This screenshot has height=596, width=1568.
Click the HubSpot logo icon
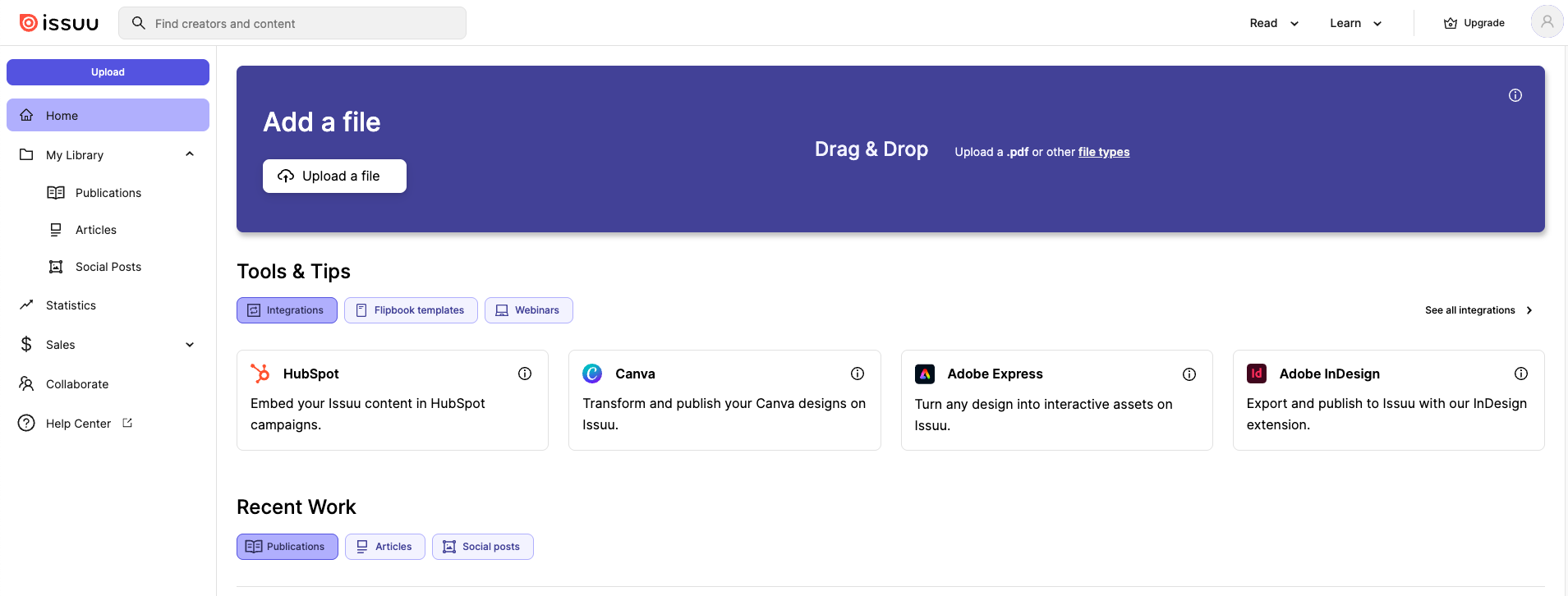tap(260, 374)
